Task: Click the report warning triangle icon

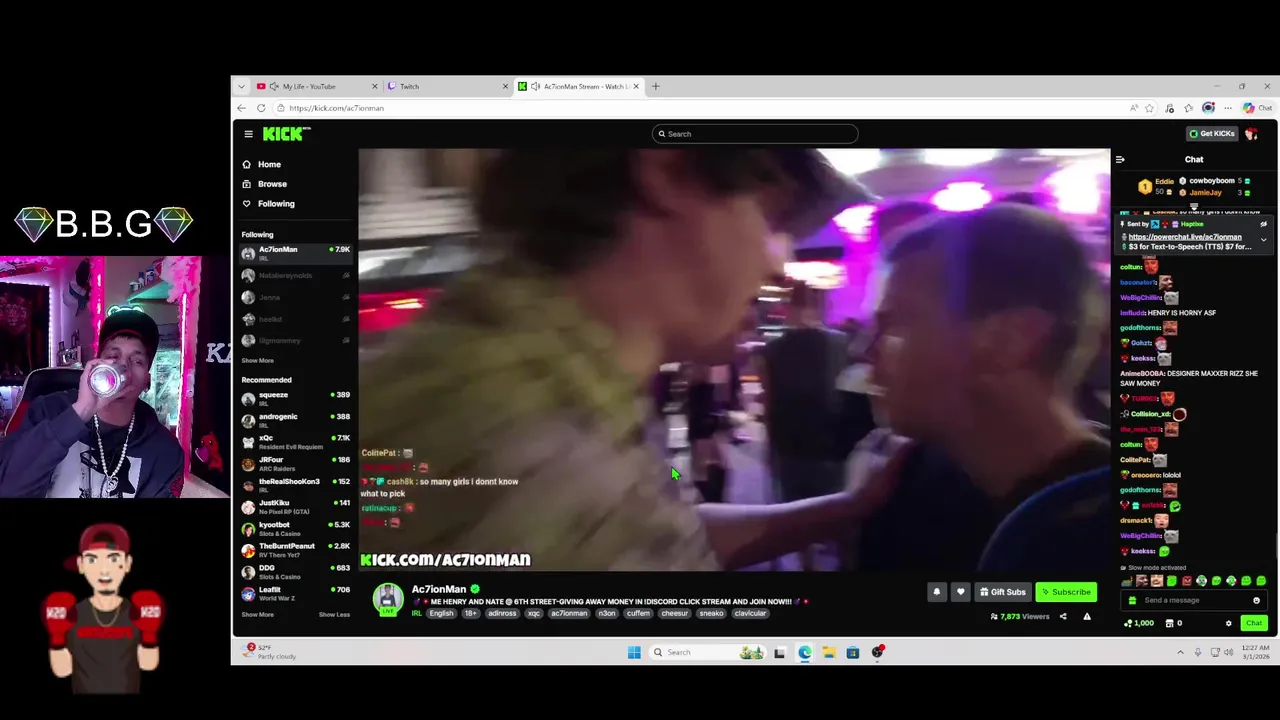Action: coord(1087,617)
